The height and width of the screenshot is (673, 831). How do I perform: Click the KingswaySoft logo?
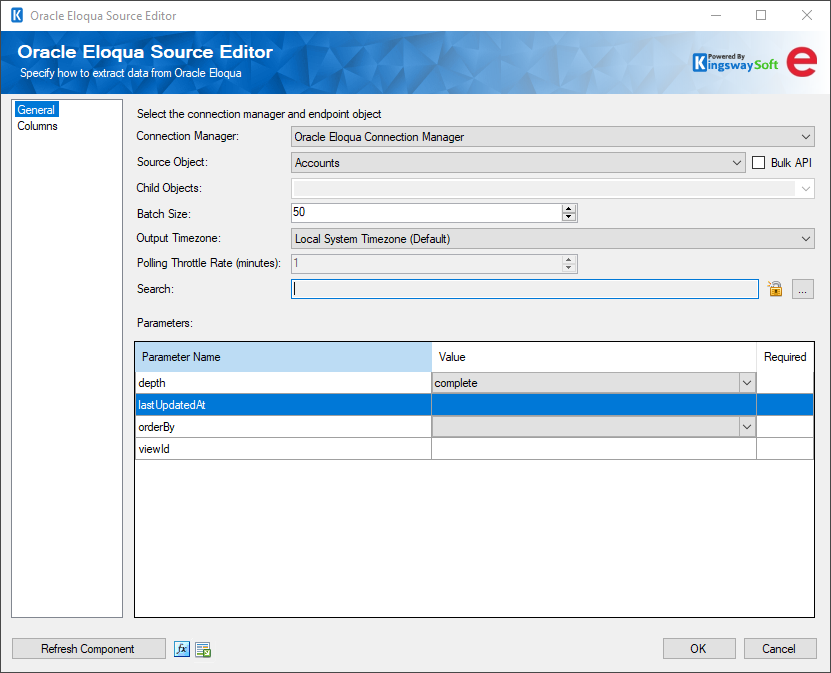tap(735, 63)
